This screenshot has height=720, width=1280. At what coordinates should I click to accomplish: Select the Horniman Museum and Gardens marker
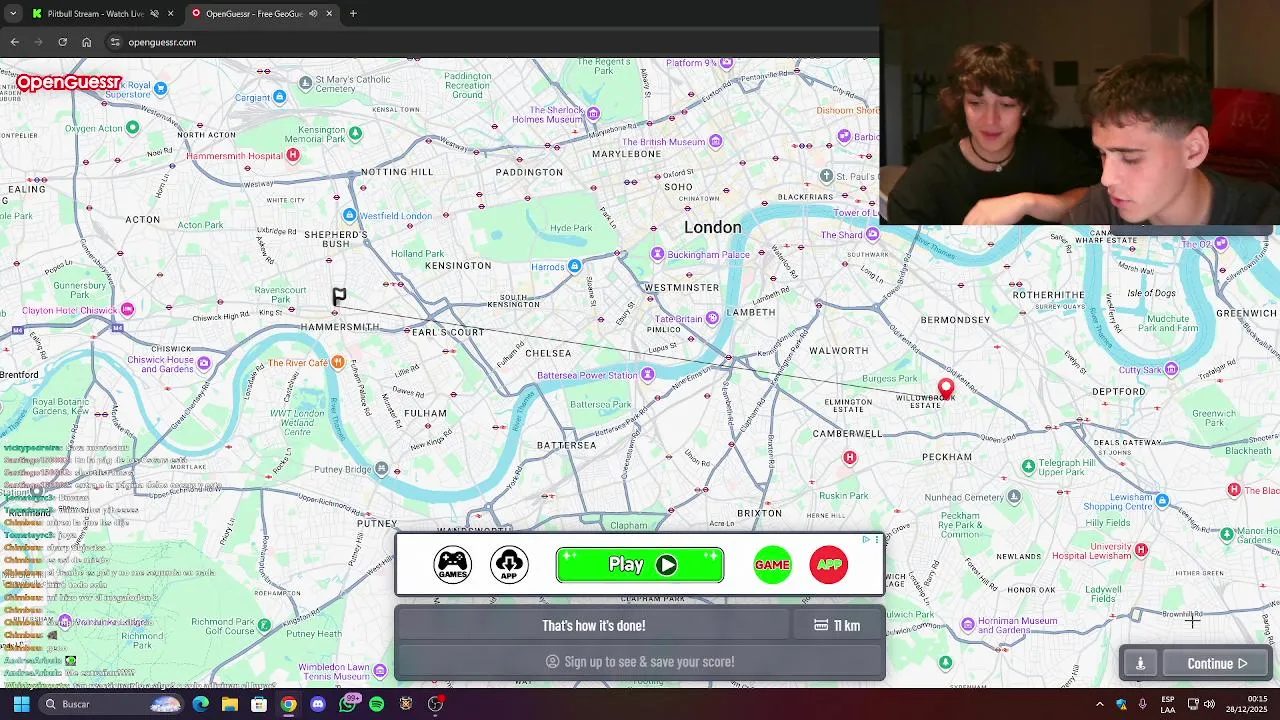click(x=967, y=624)
